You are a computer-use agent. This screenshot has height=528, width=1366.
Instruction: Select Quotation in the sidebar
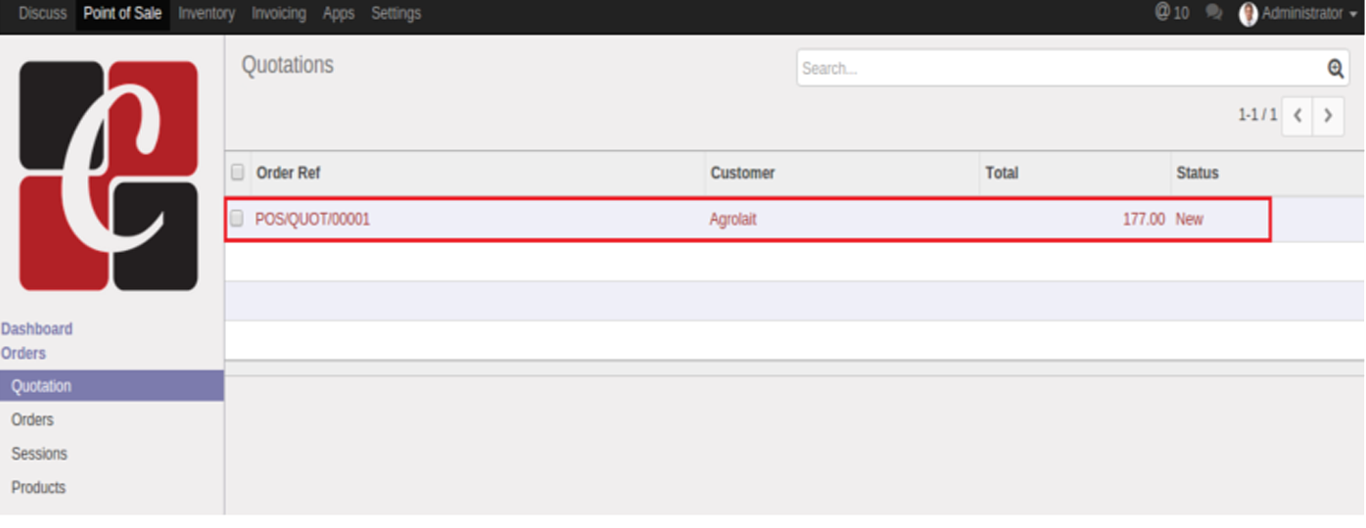[111, 386]
